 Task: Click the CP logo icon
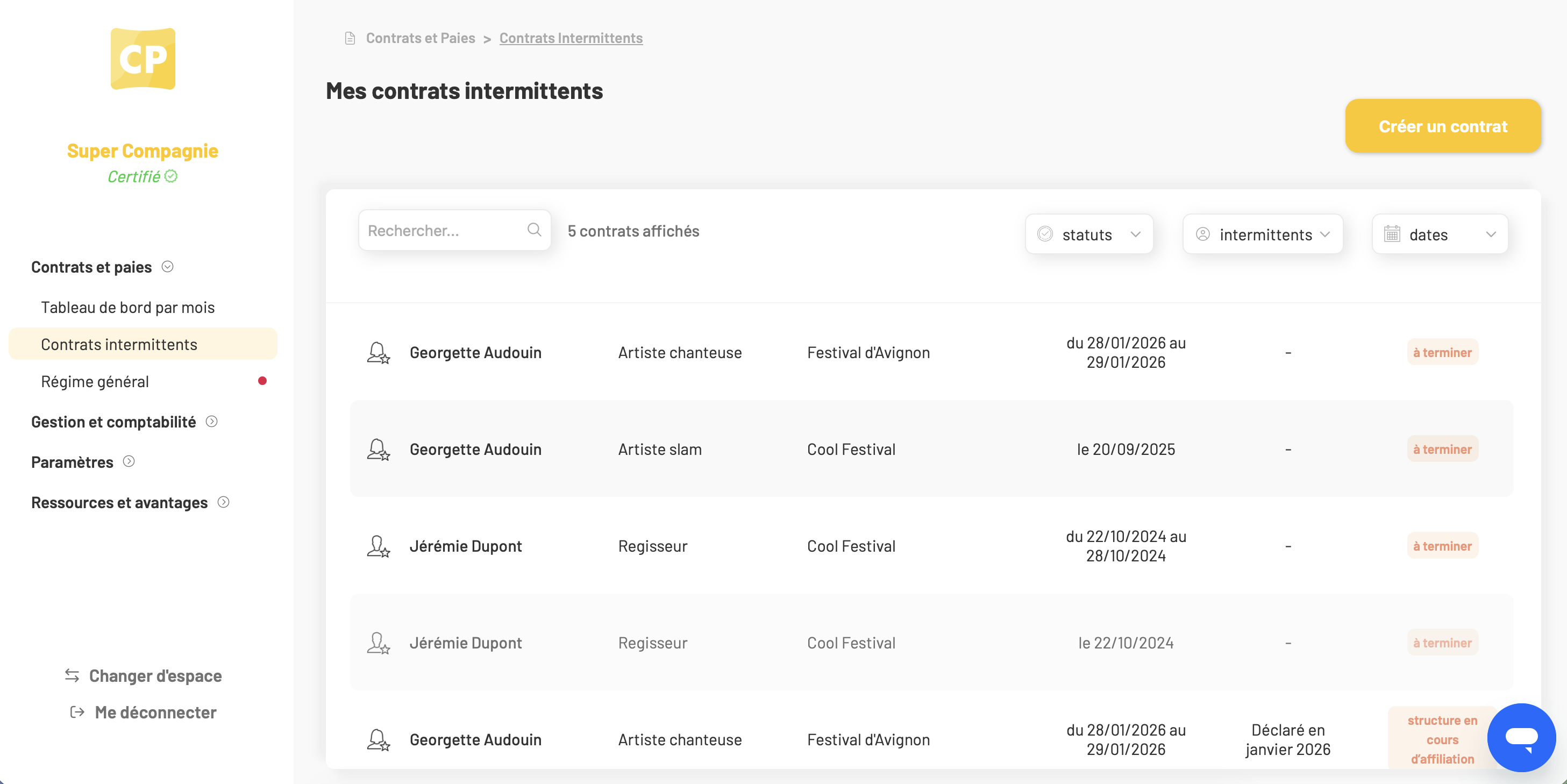point(143,59)
